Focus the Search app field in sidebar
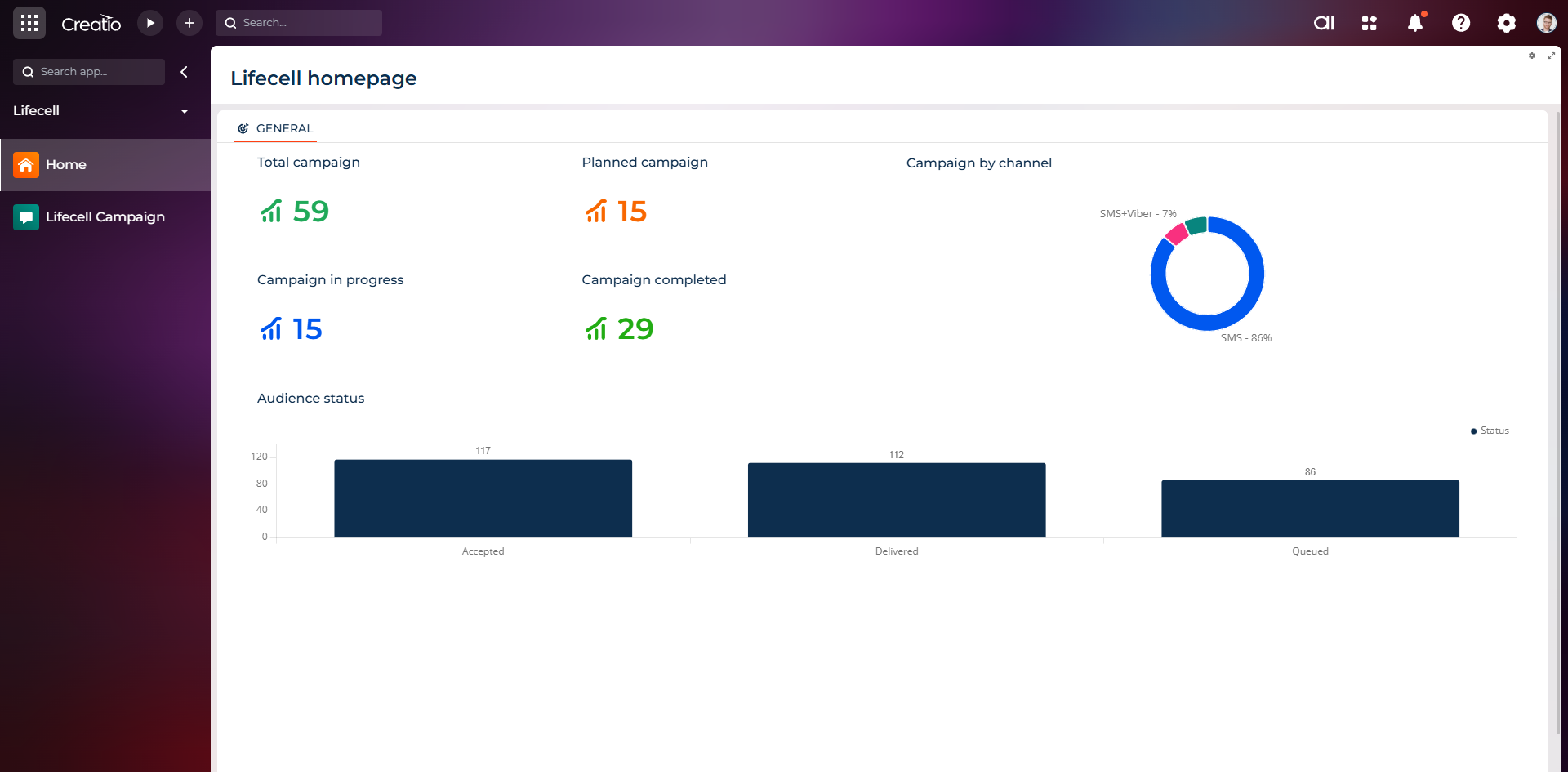Screen dimensions: 1568x772 (89, 72)
